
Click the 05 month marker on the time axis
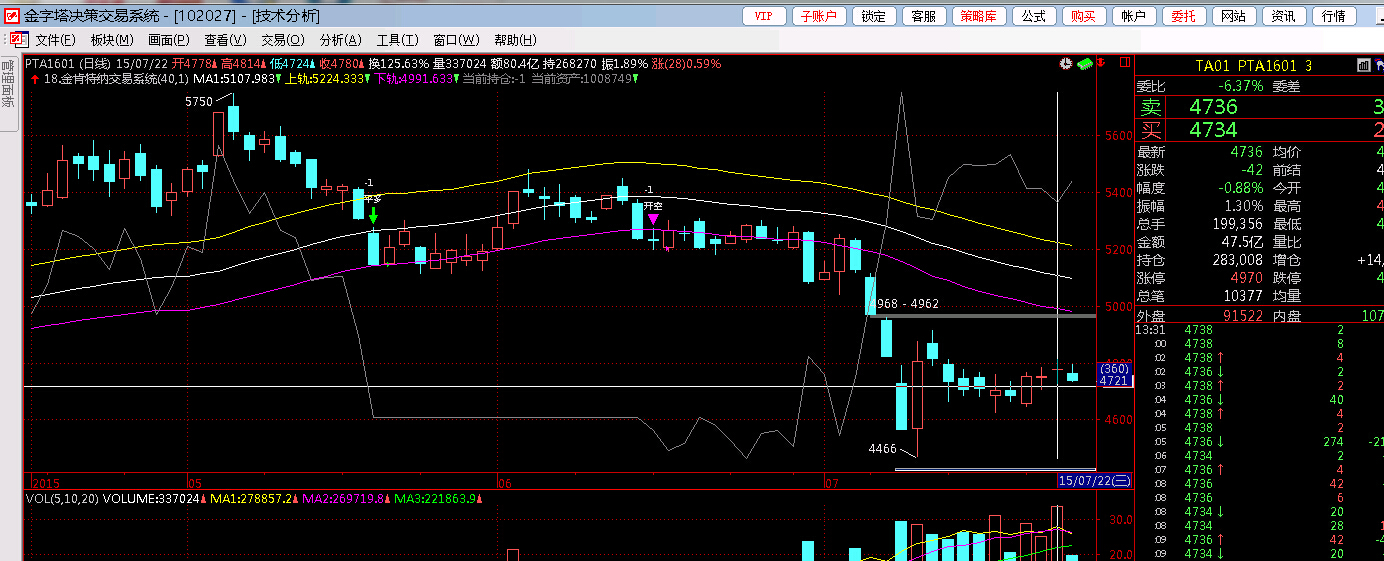tap(194, 483)
